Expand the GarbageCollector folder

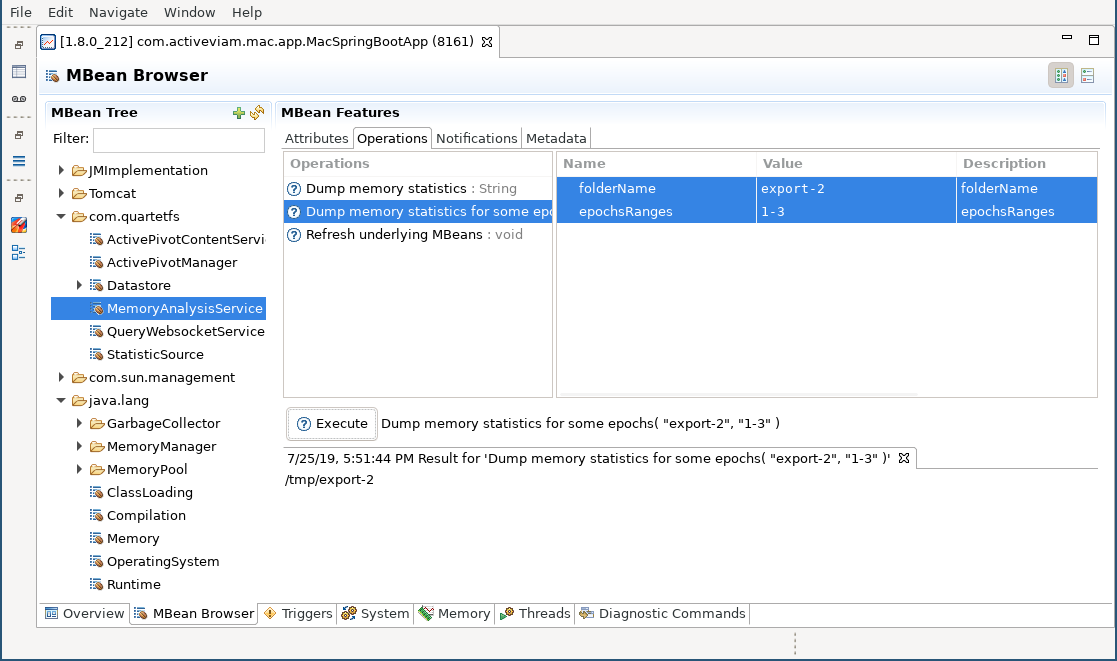pyautogui.click(x=80, y=423)
